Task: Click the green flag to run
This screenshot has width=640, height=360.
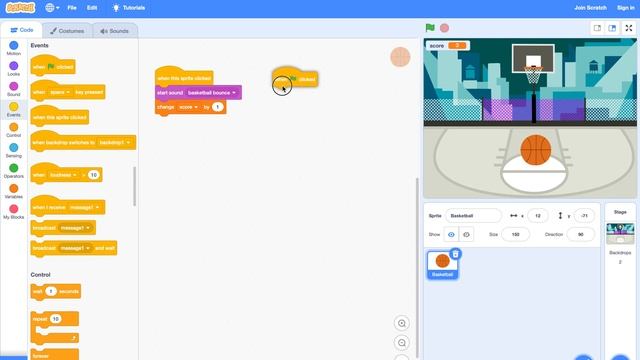Action: 430,28
